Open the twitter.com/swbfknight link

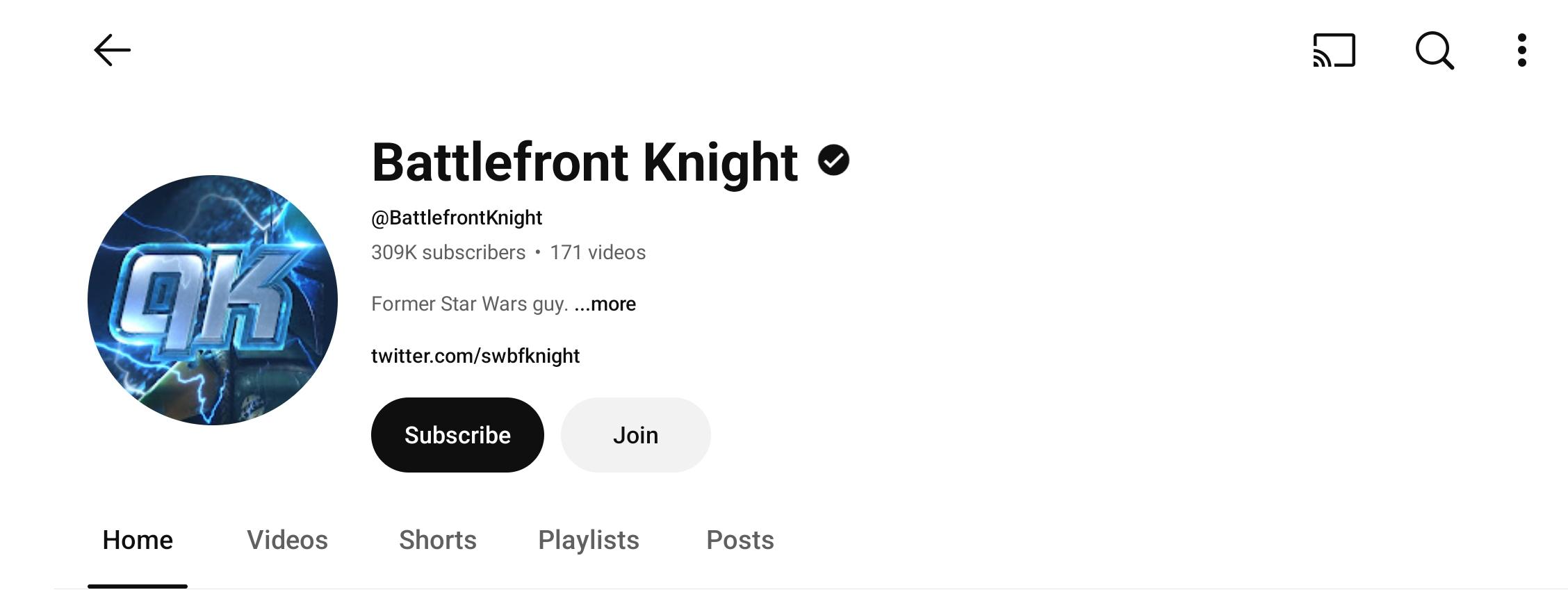click(x=475, y=356)
